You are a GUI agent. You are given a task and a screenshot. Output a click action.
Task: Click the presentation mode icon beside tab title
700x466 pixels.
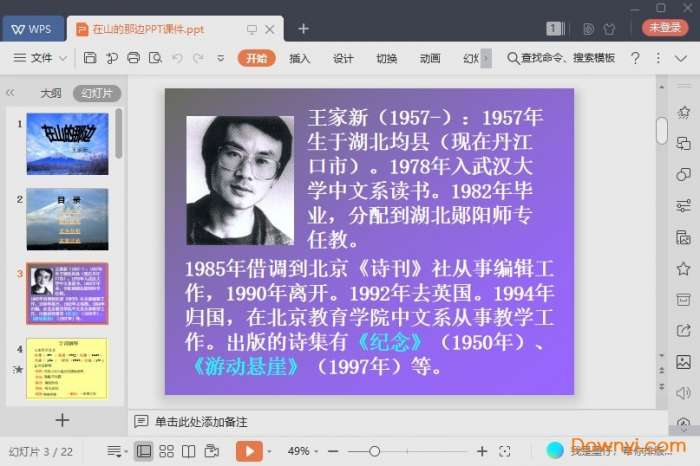pyautogui.click(x=251, y=29)
